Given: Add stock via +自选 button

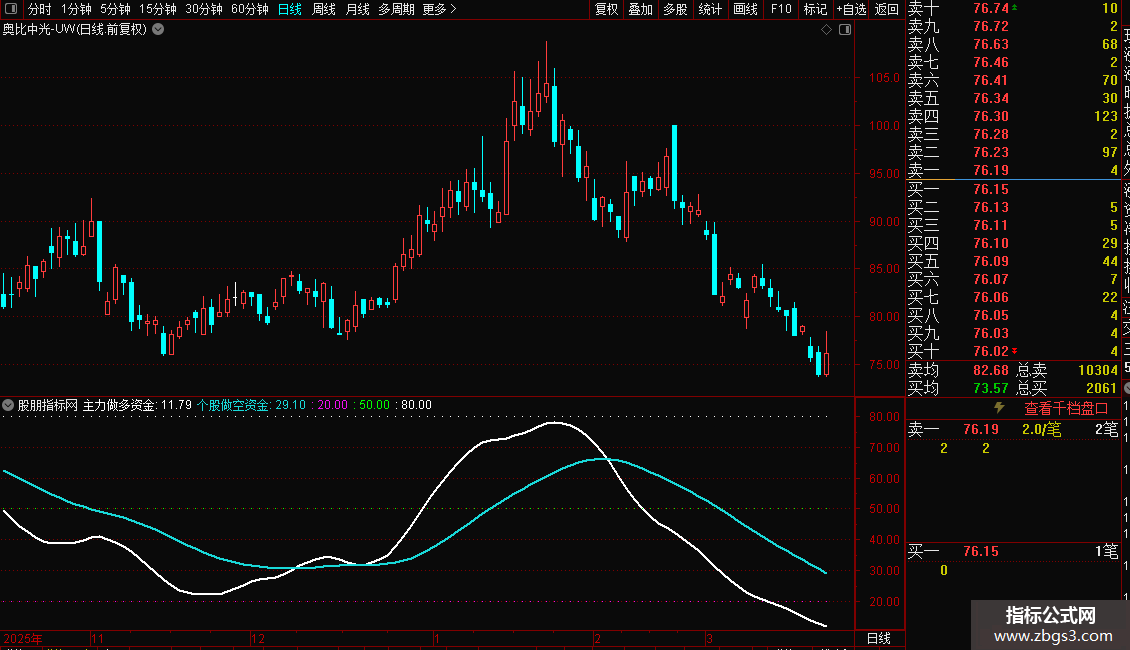Looking at the screenshot, I should point(851,9).
